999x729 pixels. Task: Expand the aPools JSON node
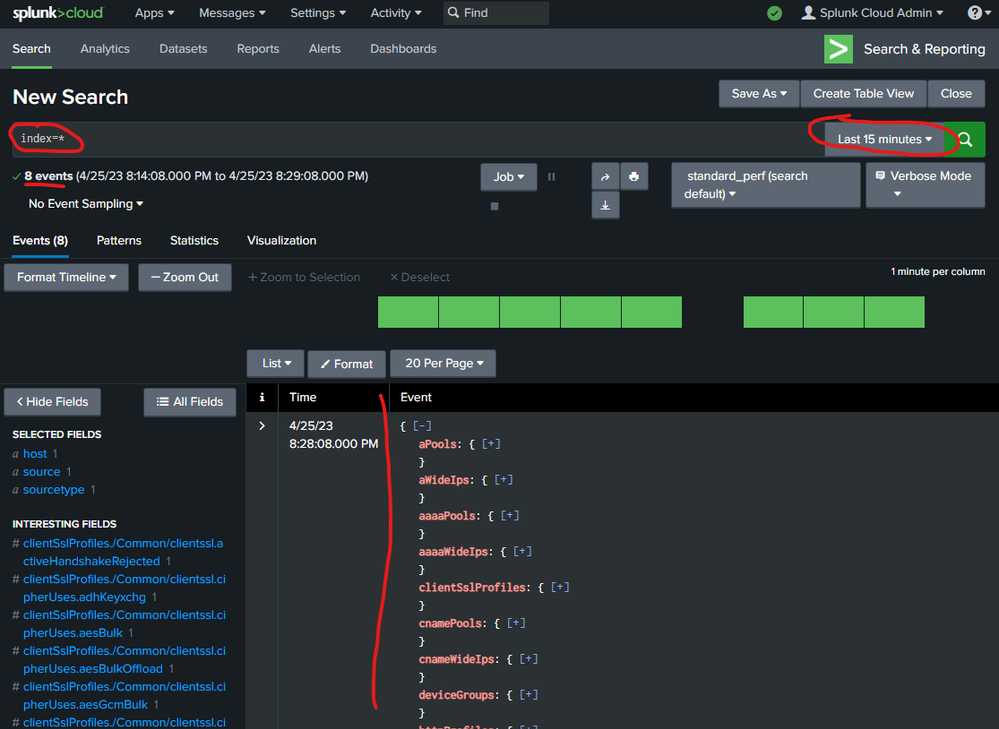click(x=491, y=444)
